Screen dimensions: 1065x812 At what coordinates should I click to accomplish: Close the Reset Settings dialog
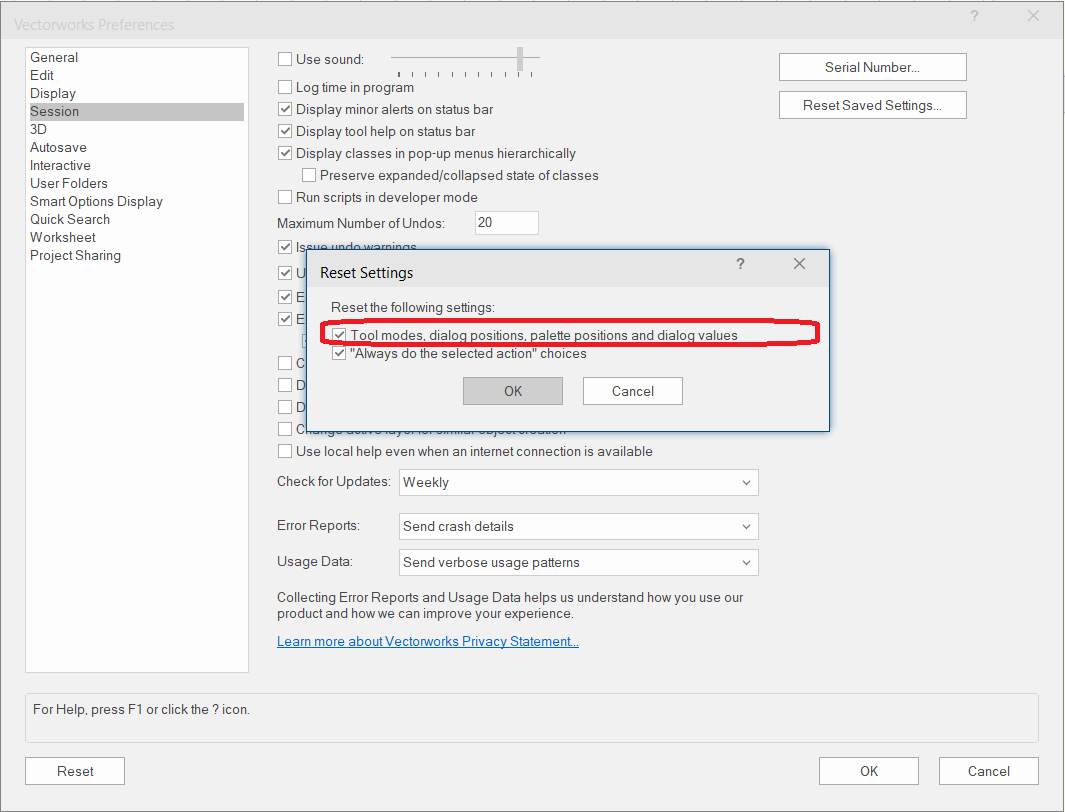tap(799, 264)
